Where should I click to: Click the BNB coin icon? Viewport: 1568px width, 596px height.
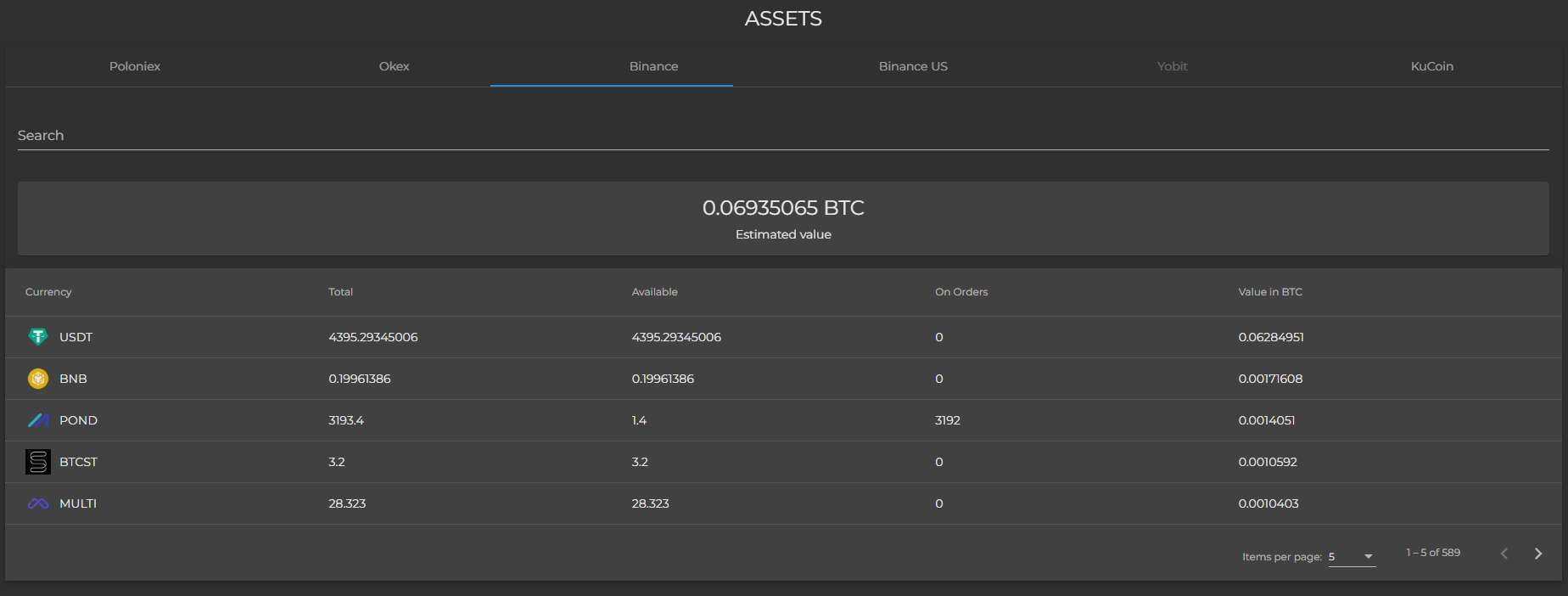point(38,379)
